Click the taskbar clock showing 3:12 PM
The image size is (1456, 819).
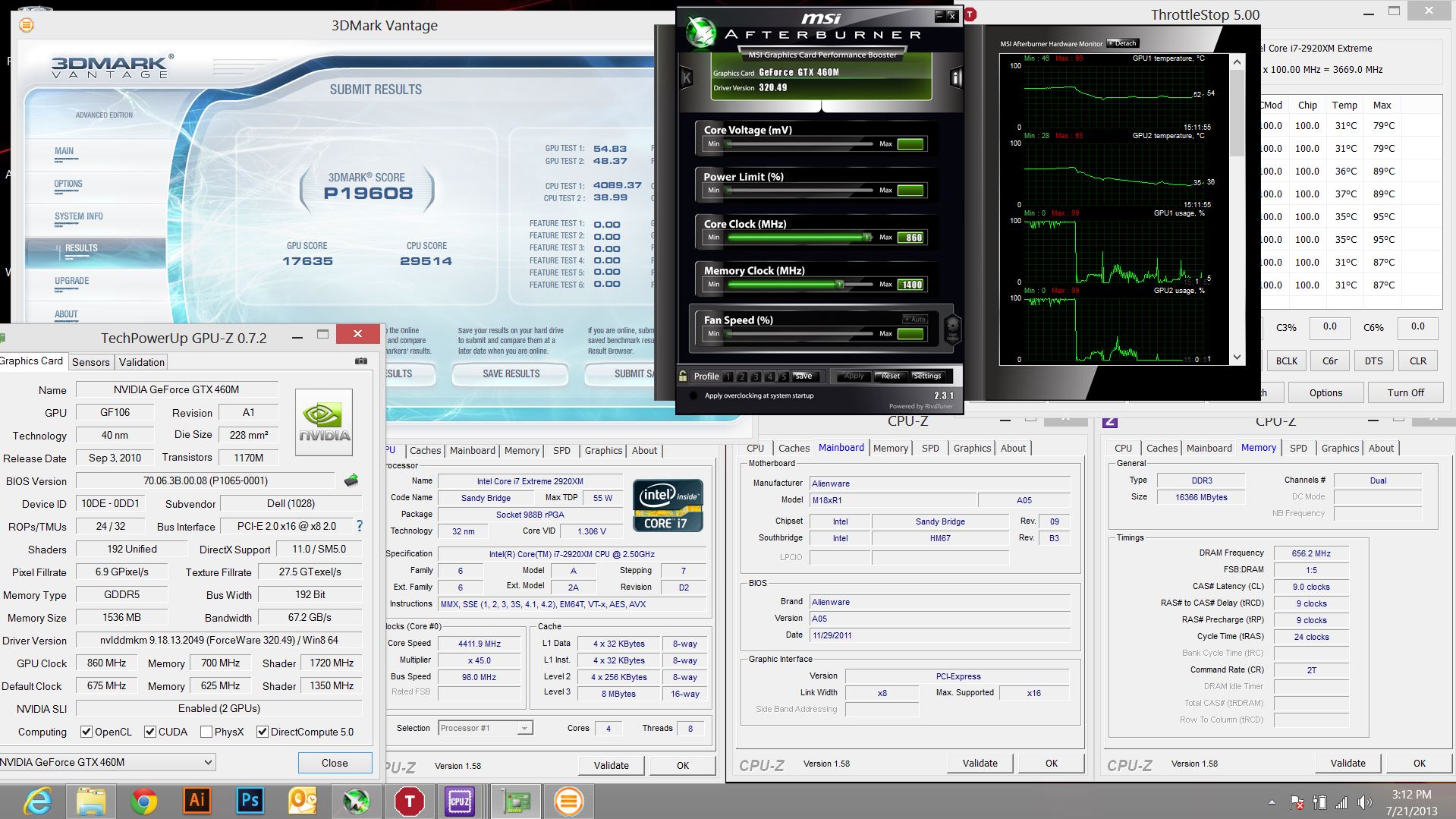pyautogui.click(x=1411, y=795)
